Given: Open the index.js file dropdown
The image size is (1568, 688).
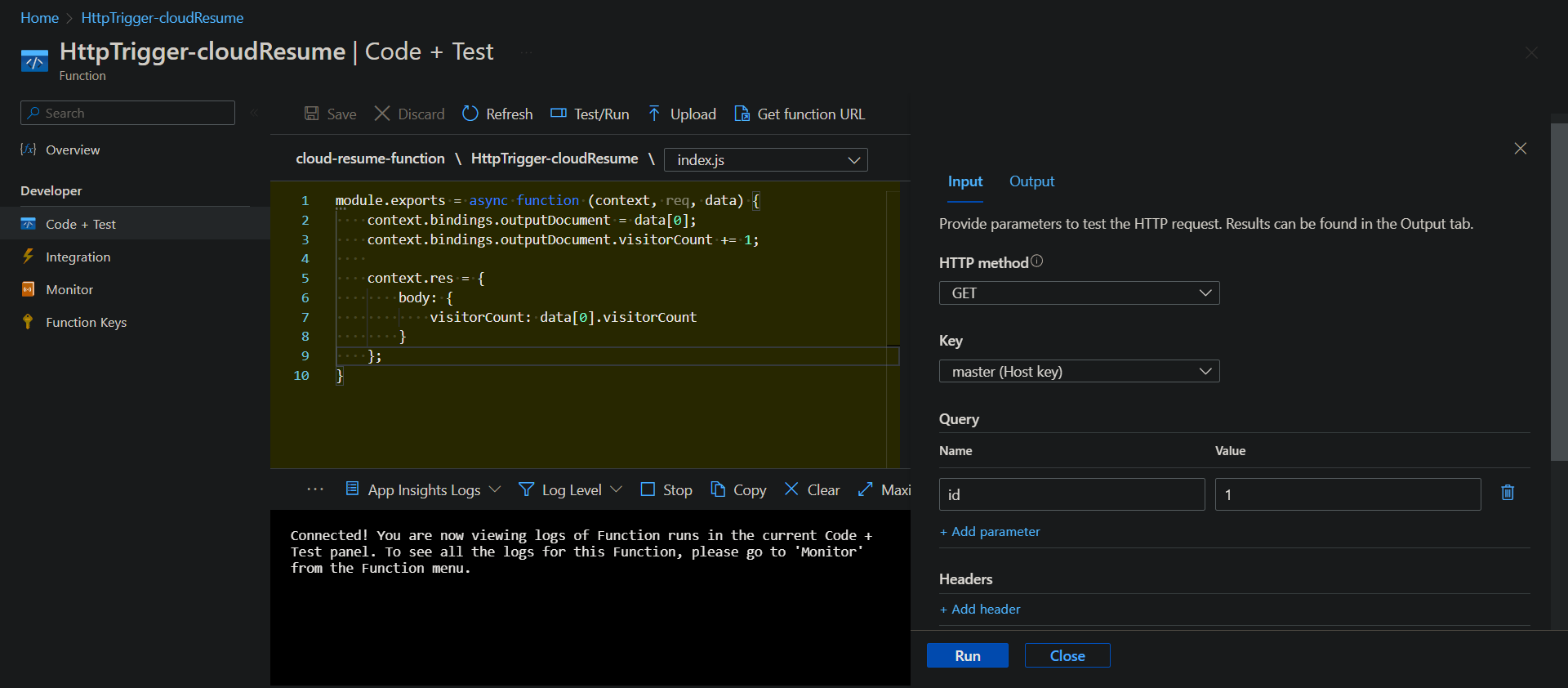Looking at the screenshot, I should [x=765, y=159].
